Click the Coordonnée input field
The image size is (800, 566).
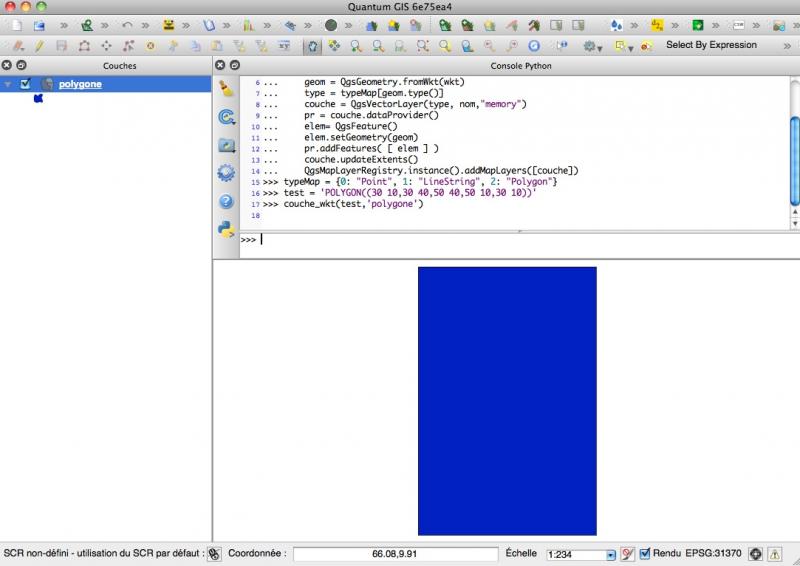395,553
